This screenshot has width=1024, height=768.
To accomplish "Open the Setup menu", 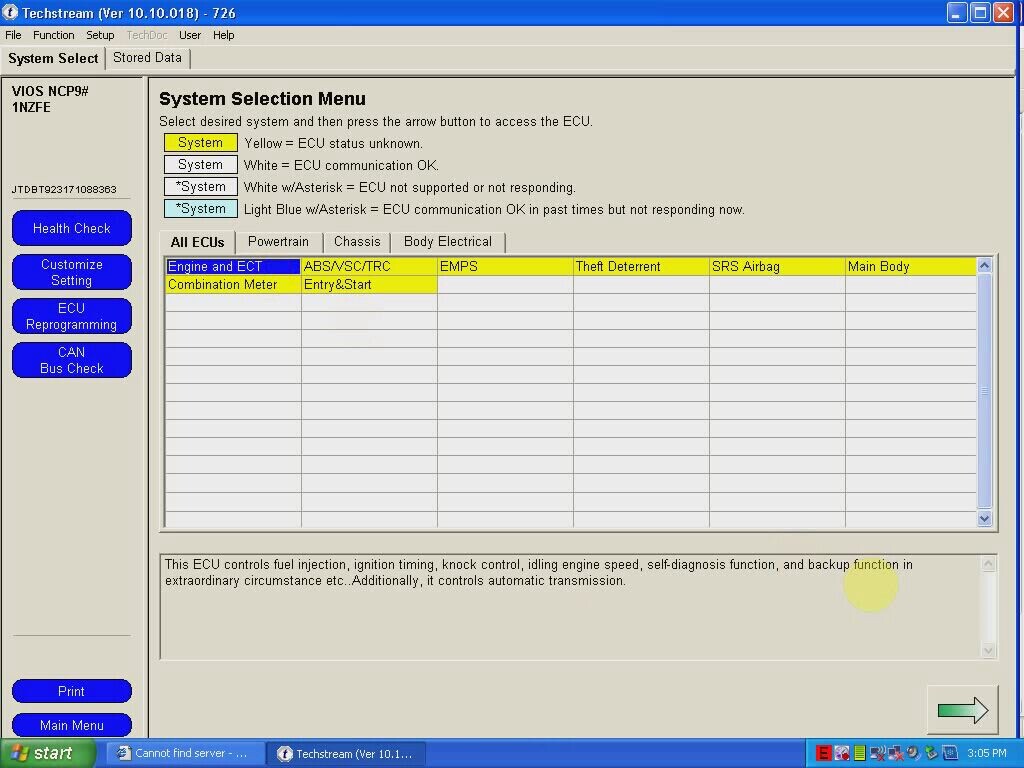I will point(100,35).
